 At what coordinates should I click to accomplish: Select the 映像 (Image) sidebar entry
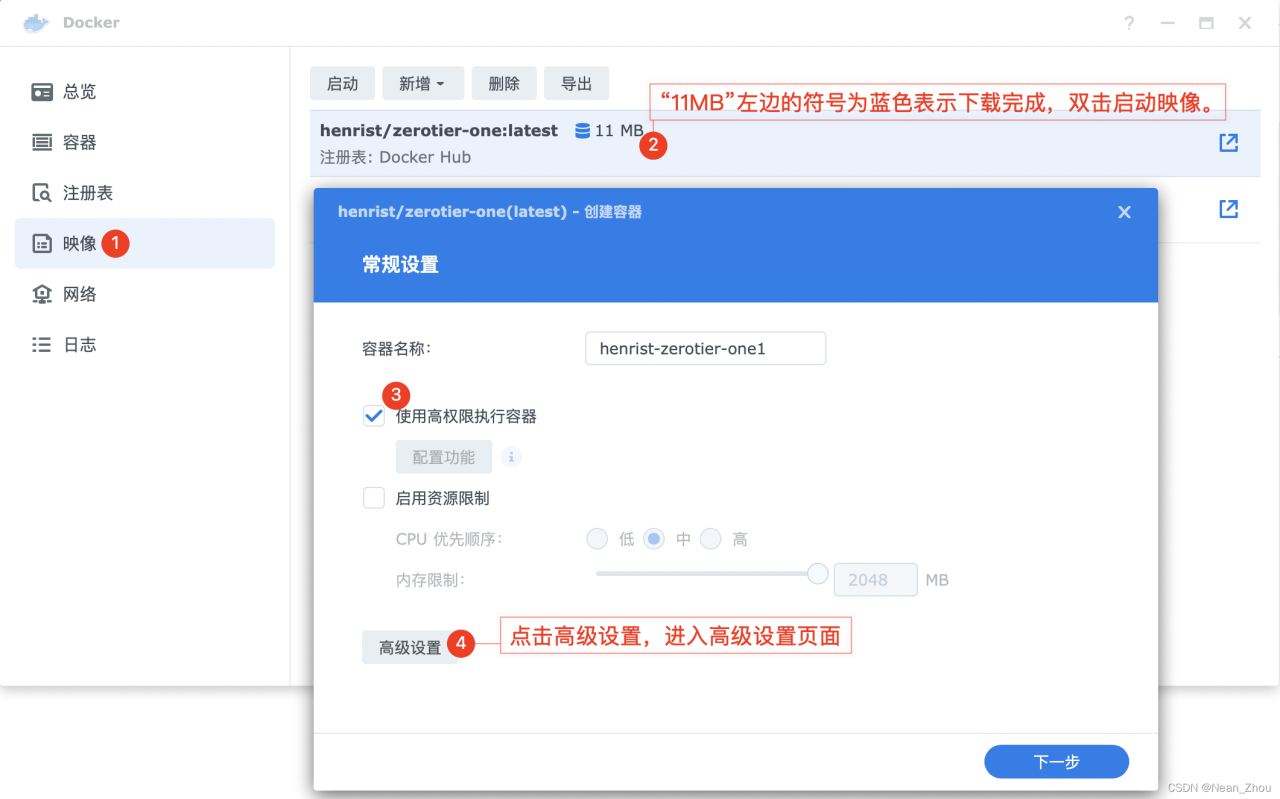[78, 243]
